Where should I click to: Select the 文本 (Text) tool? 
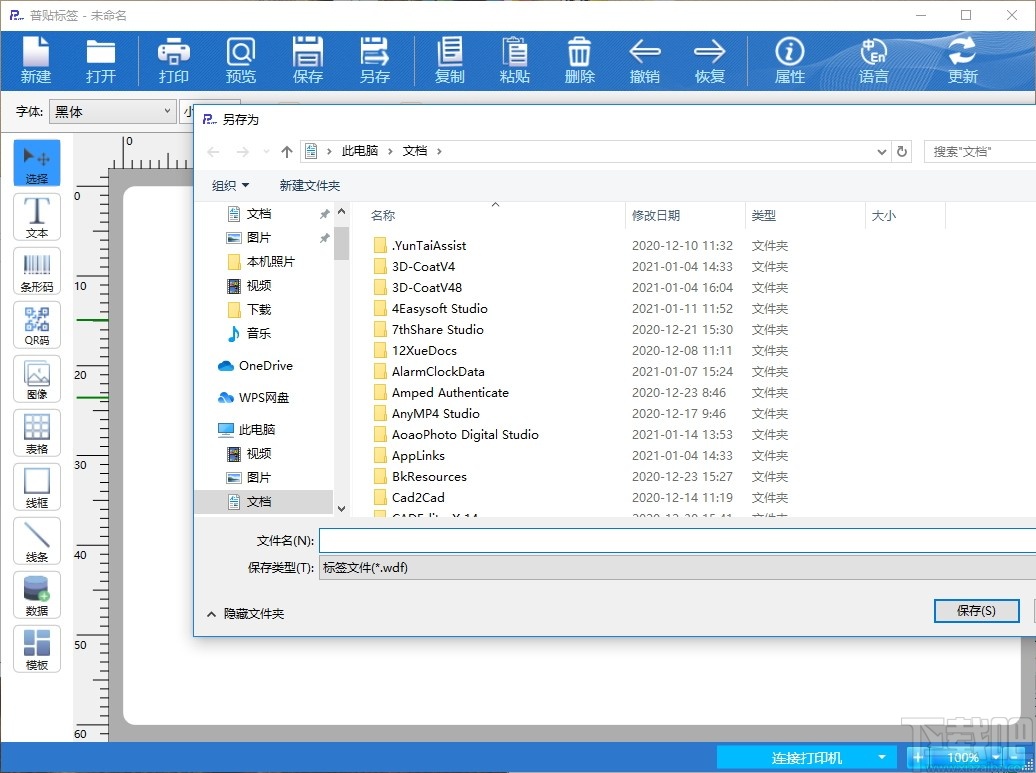37,217
